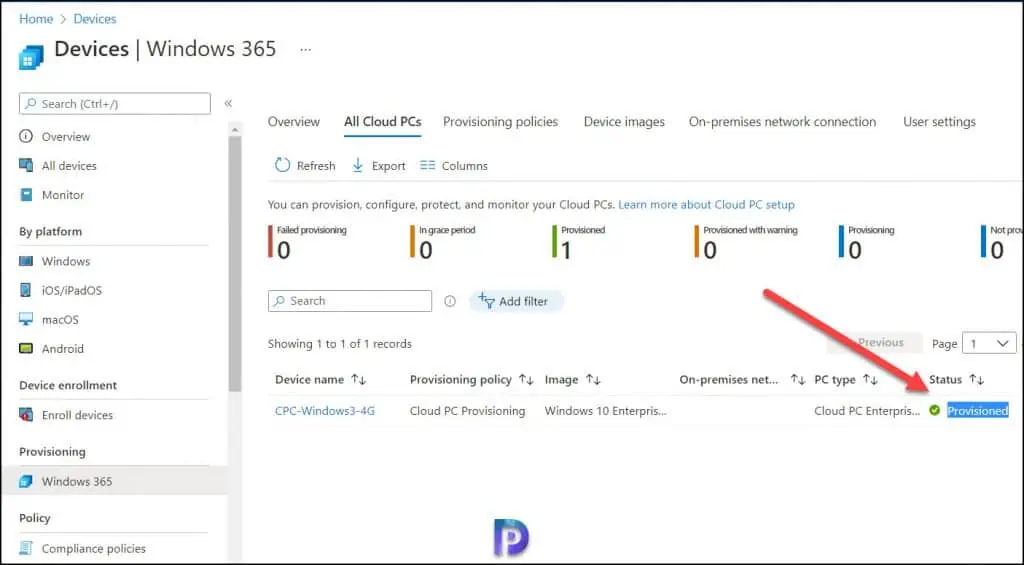
Task: Open Monitor in sidebar
Action: (63, 195)
